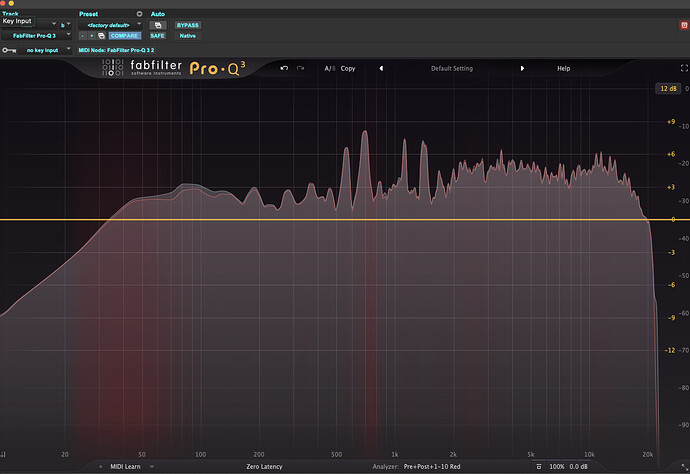
Task: Click the red target button at top right
Action: 684,25
